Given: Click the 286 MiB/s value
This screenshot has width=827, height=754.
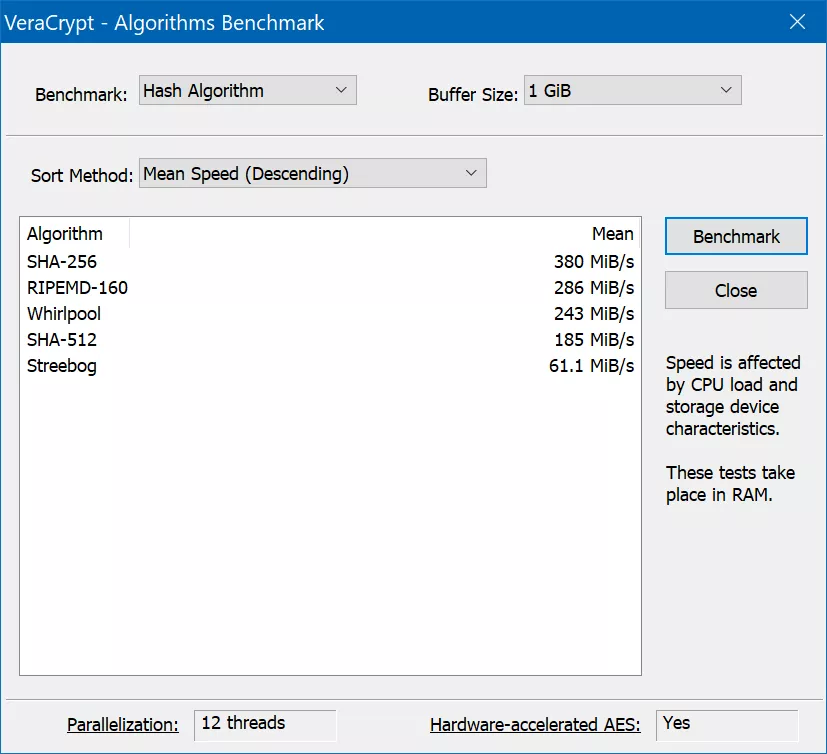Looking at the screenshot, I should 594,287.
